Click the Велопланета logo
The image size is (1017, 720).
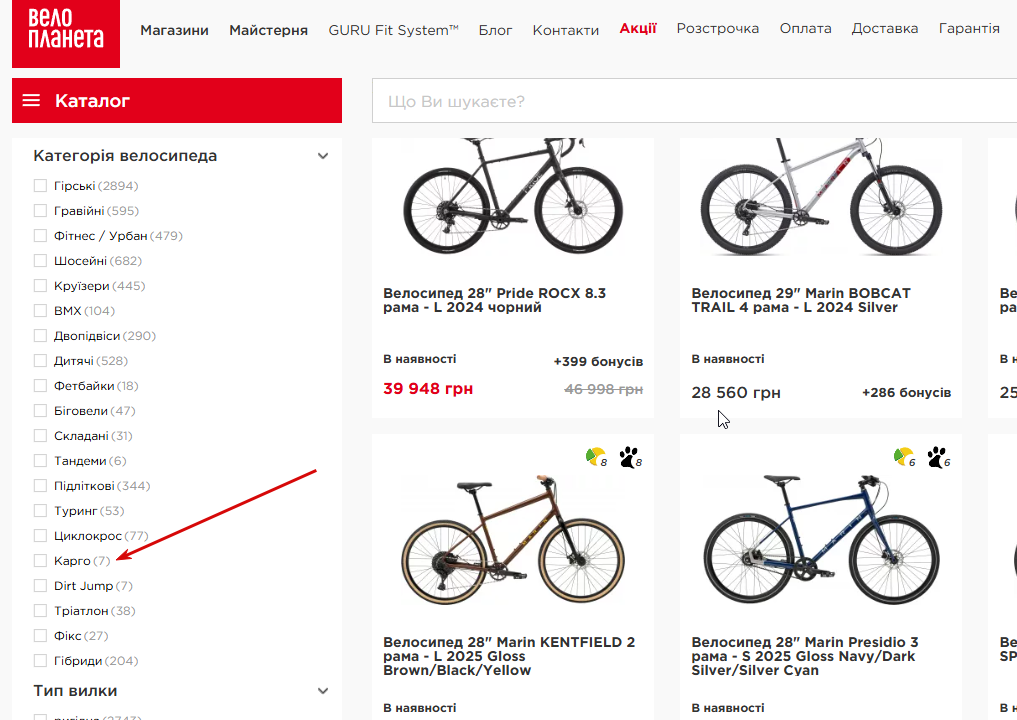pos(66,33)
